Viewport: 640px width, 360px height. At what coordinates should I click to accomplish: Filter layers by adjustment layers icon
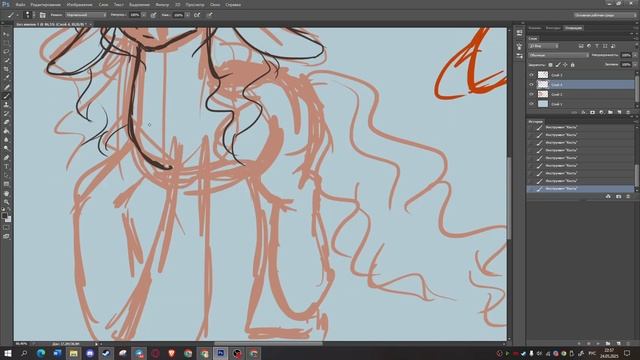coord(589,46)
